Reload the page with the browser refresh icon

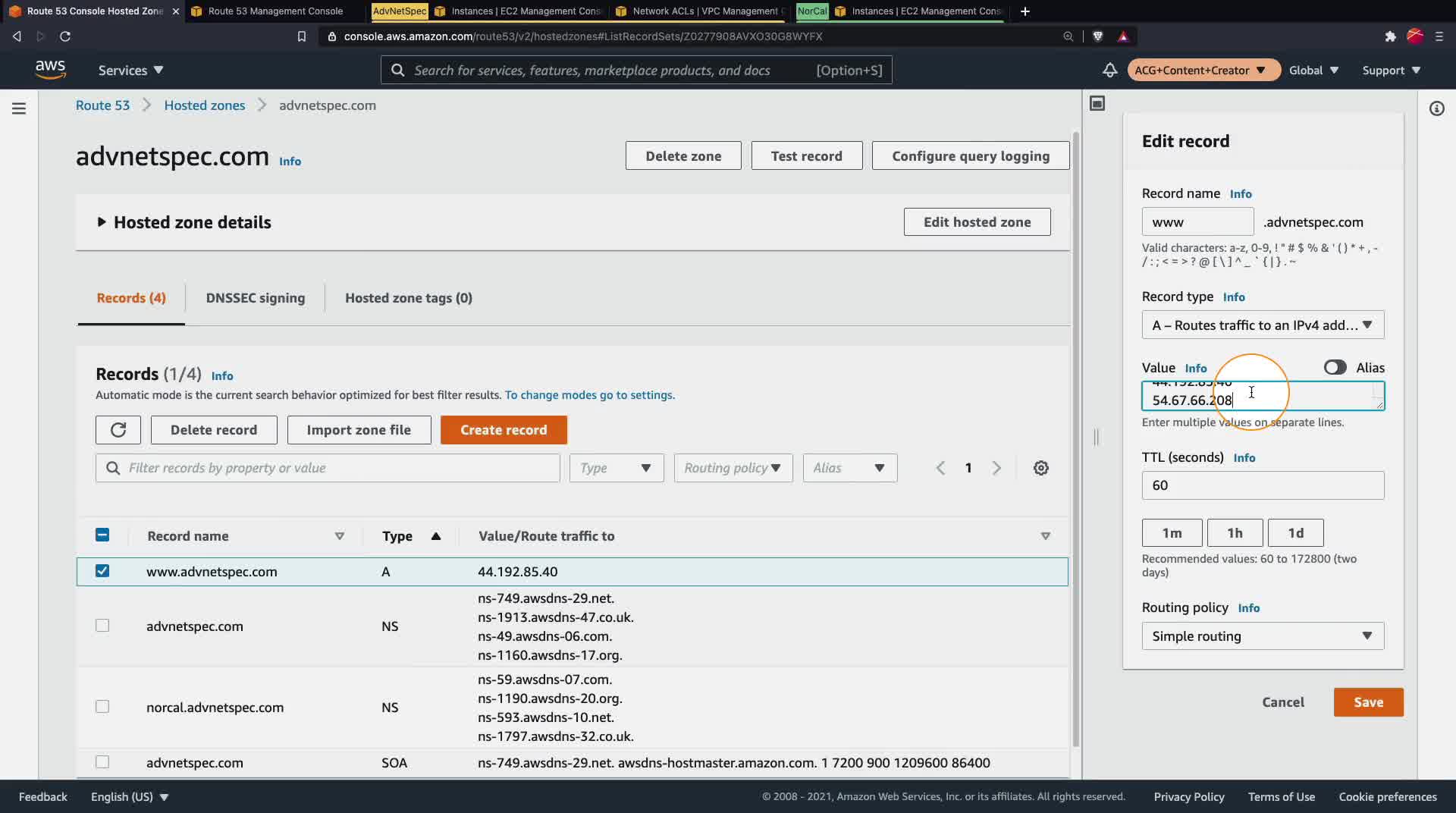pyautogui.click(x=65, y=36)
